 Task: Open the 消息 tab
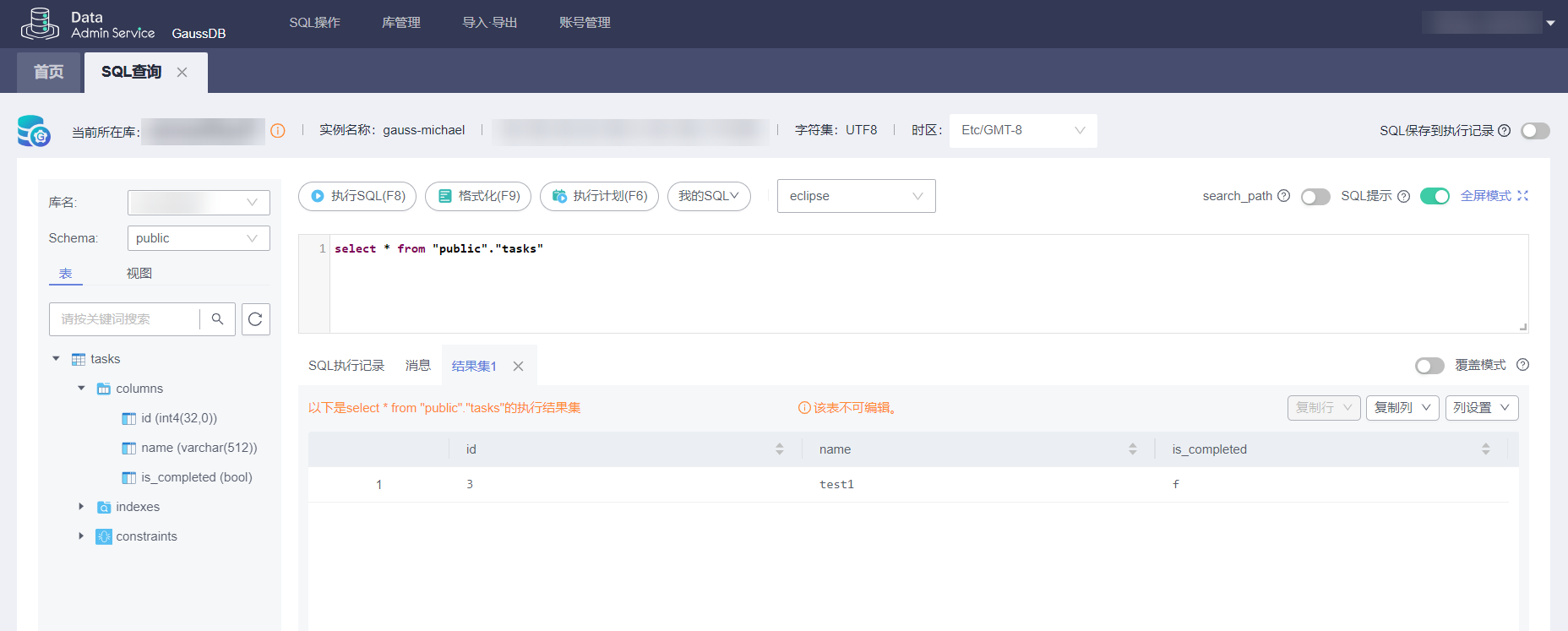(418, 366)
